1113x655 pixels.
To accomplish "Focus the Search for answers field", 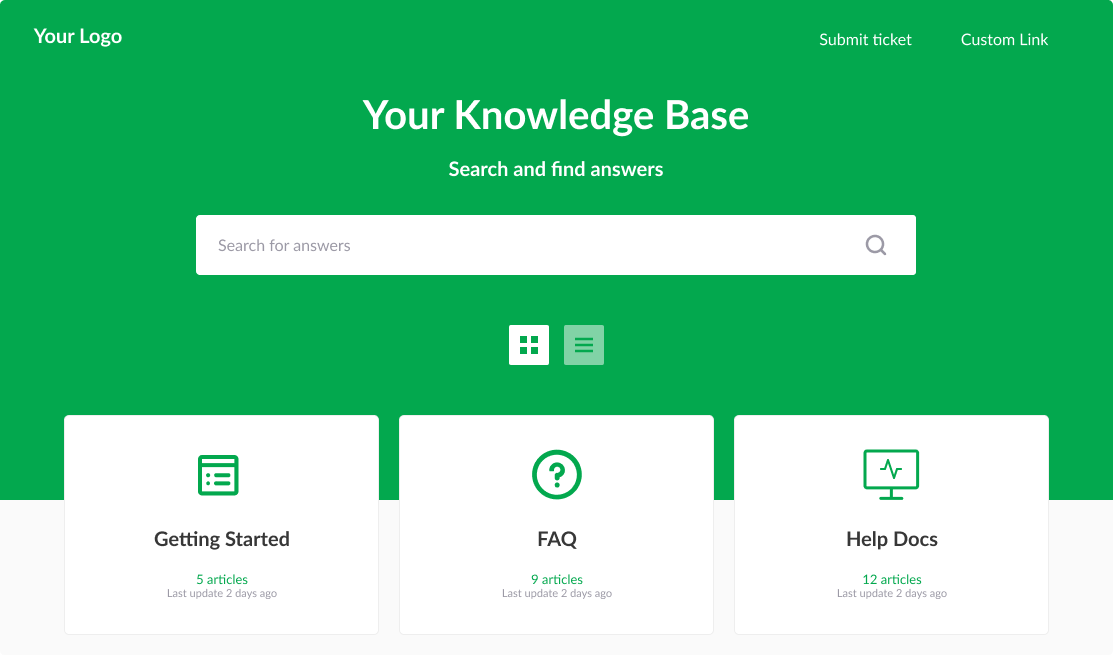I will tap(520, 245).
